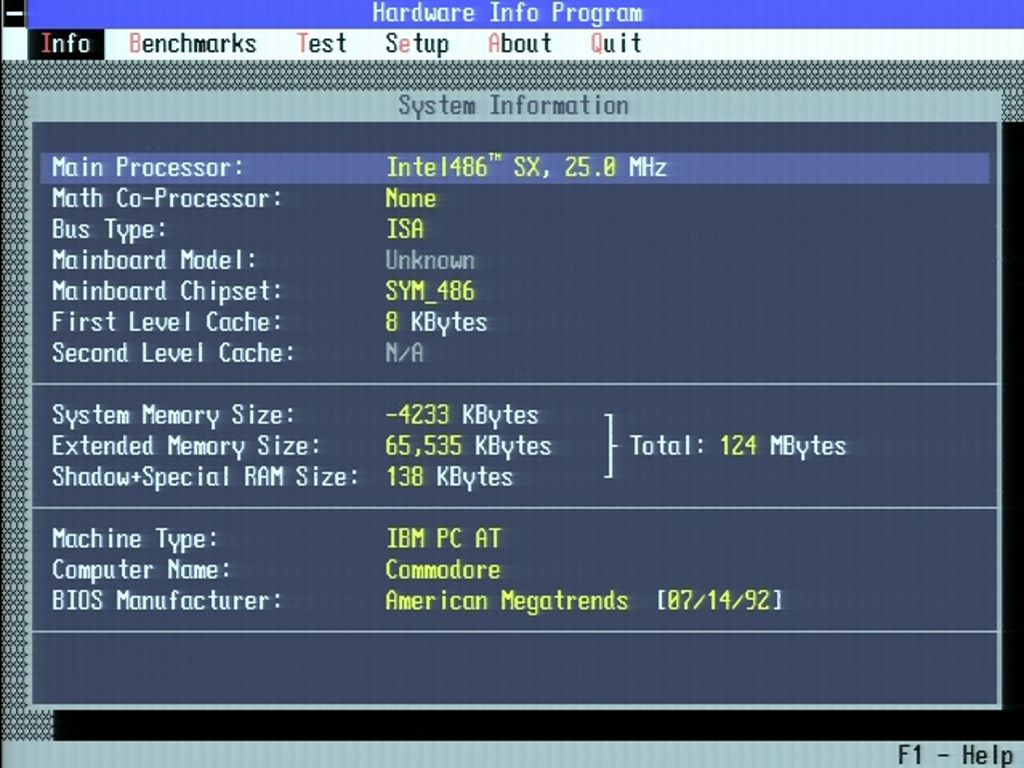Click the Bus Type label
Screen dimensions: 1024x768
click(109, 230)
